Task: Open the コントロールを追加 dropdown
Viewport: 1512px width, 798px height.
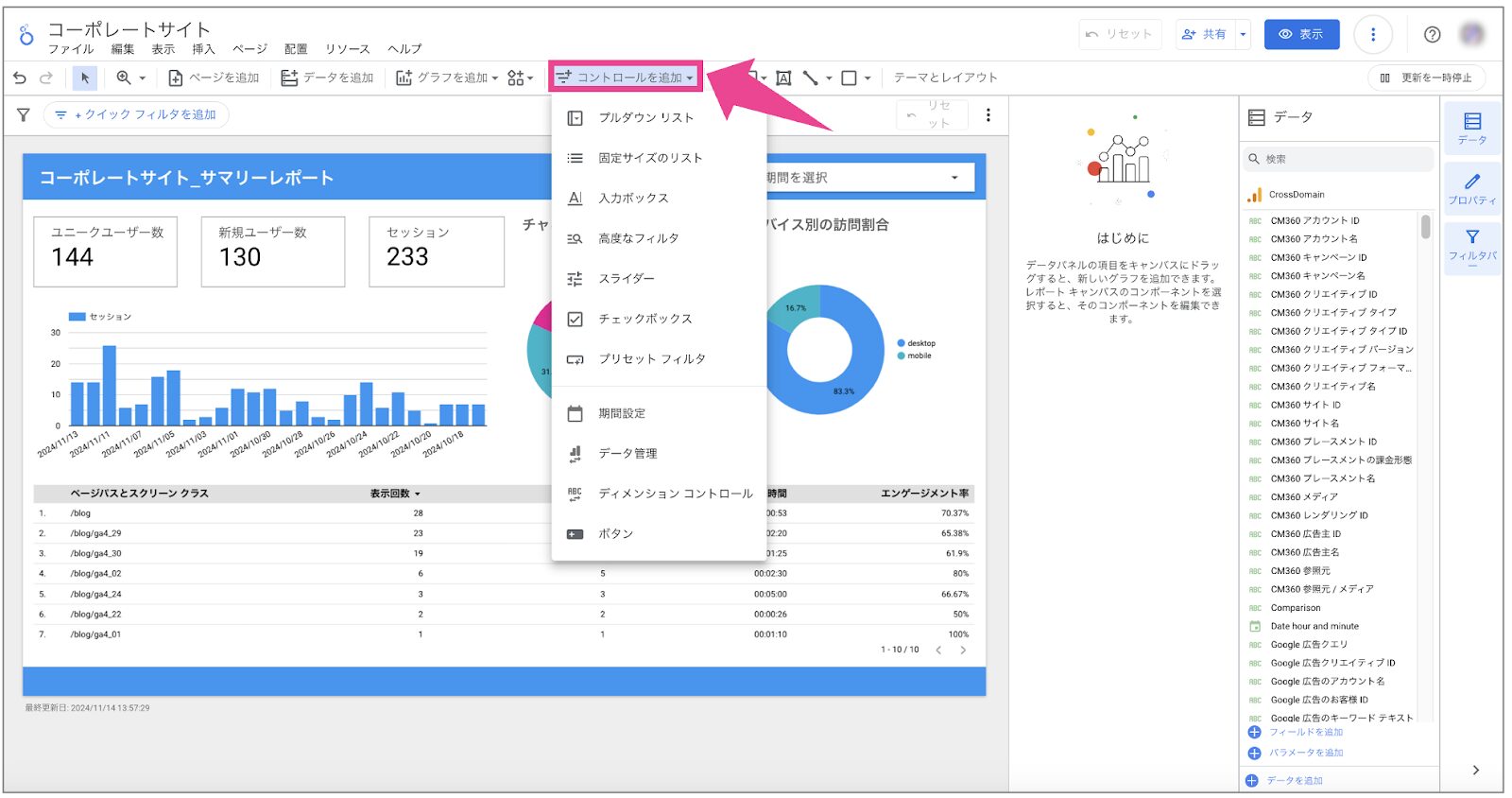Action: click(625, 78)
